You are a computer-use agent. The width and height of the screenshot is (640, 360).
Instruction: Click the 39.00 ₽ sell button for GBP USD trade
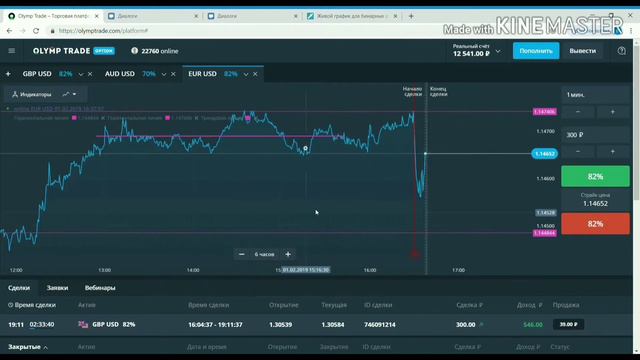[x=569, y=324]
